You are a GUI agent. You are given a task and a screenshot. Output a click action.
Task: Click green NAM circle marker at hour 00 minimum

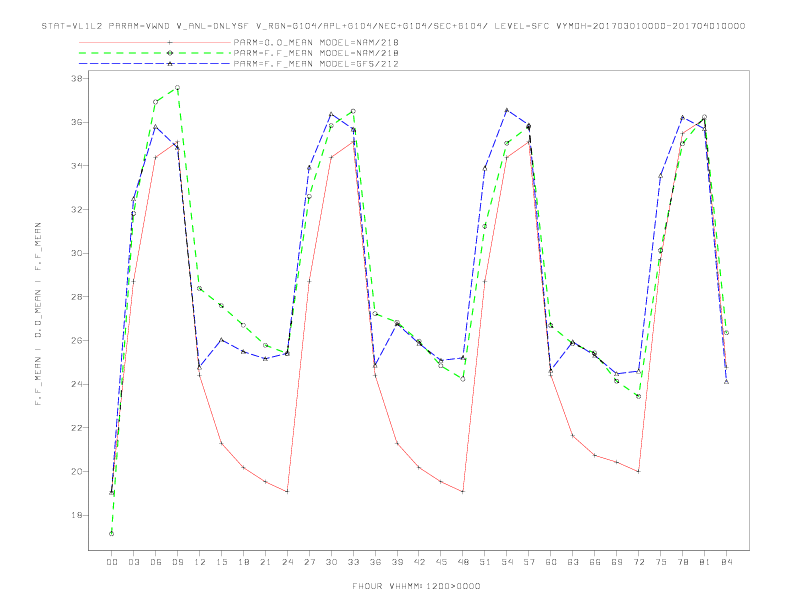112,534
